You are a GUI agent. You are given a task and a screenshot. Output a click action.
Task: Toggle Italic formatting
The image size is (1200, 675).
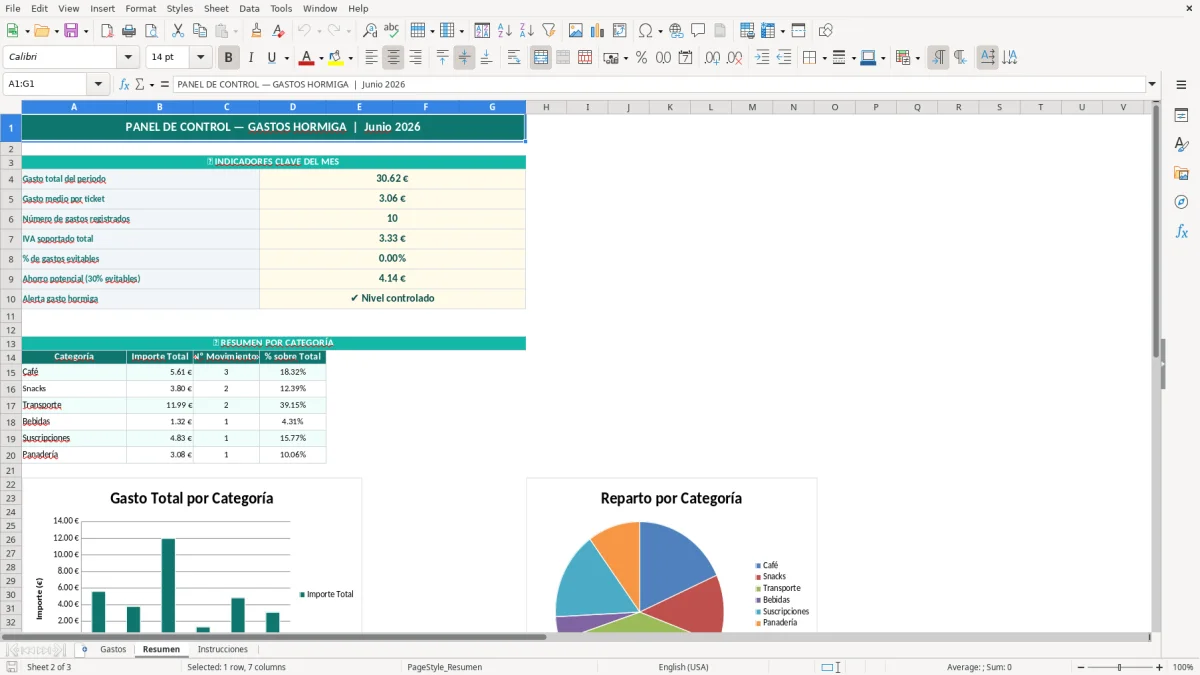click(x=251, y=58)
